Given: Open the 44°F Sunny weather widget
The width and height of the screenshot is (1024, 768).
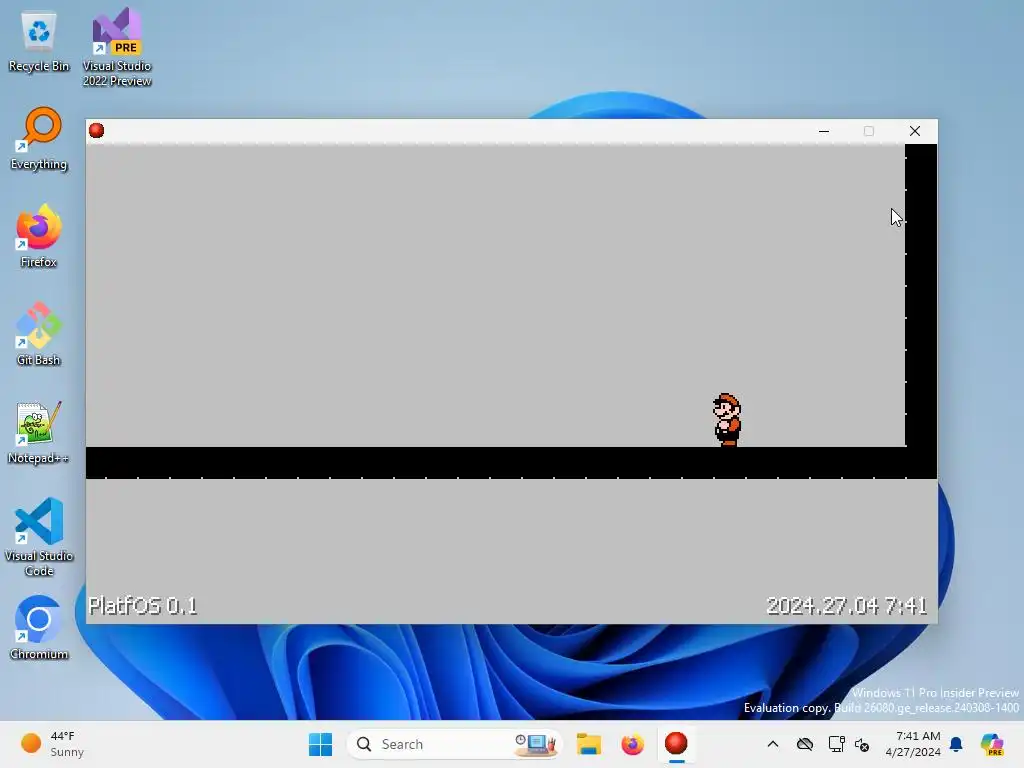Looking at the screenshot, I should [54, 744].
